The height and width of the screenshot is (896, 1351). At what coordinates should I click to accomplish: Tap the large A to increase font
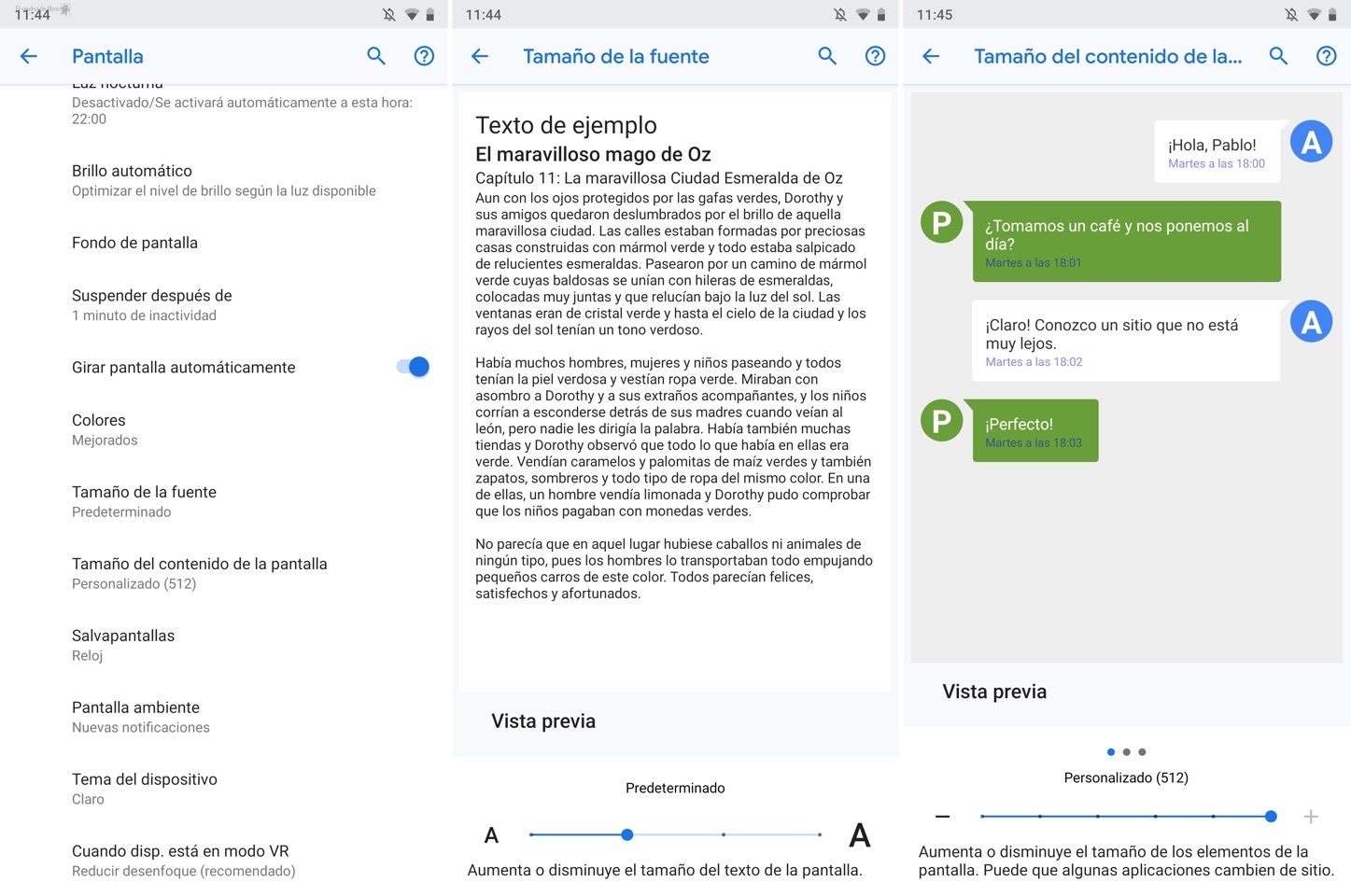[x=859, y=835]
